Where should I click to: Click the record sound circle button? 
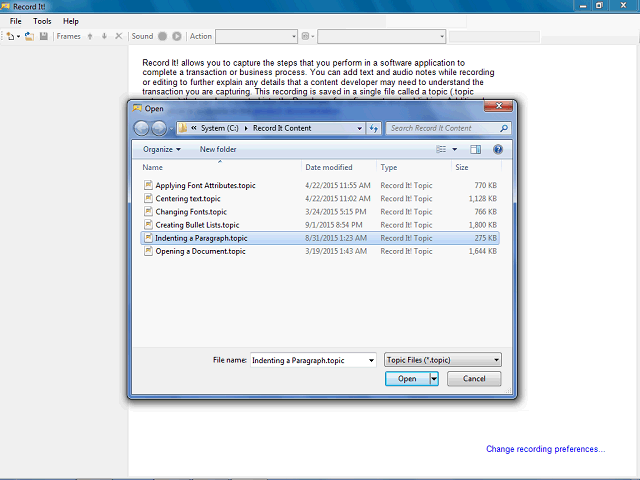point(162,36)
